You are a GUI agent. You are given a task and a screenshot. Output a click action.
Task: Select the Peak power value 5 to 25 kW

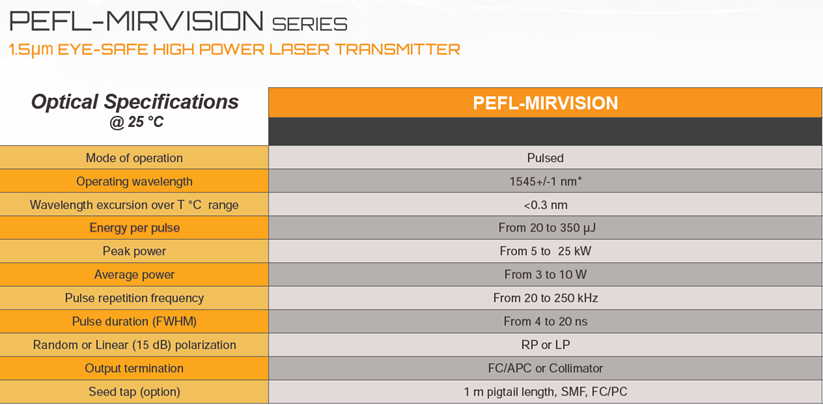click(x=545, y=251)
